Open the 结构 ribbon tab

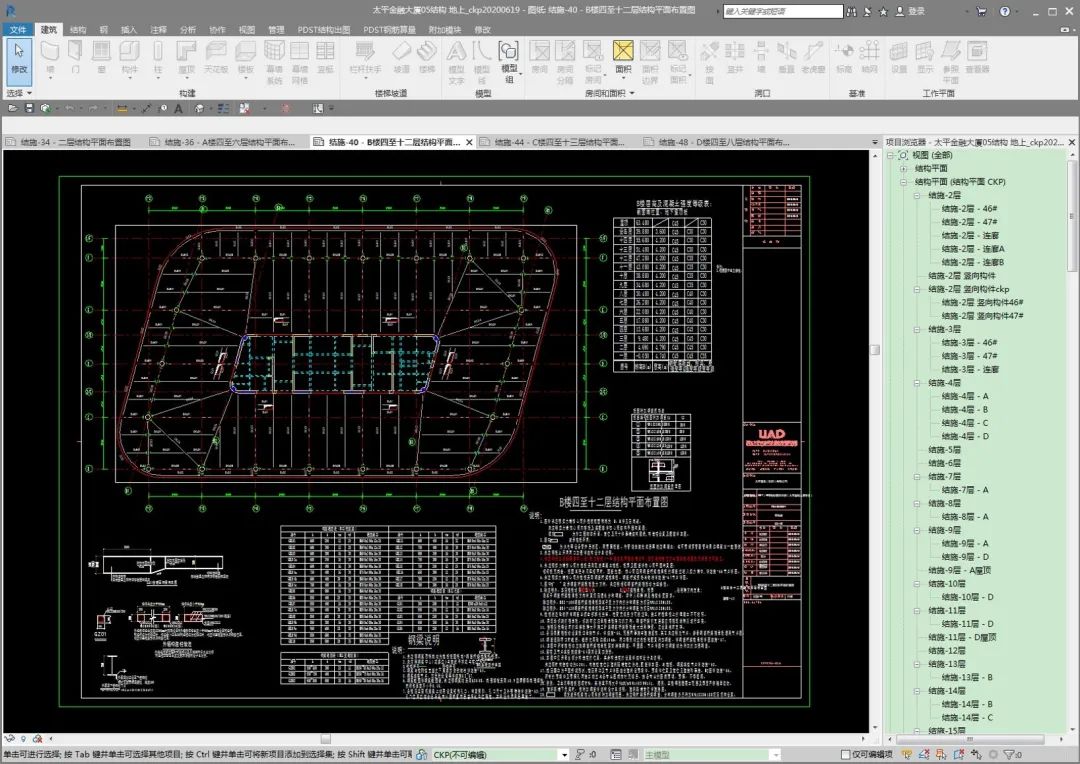78,30
